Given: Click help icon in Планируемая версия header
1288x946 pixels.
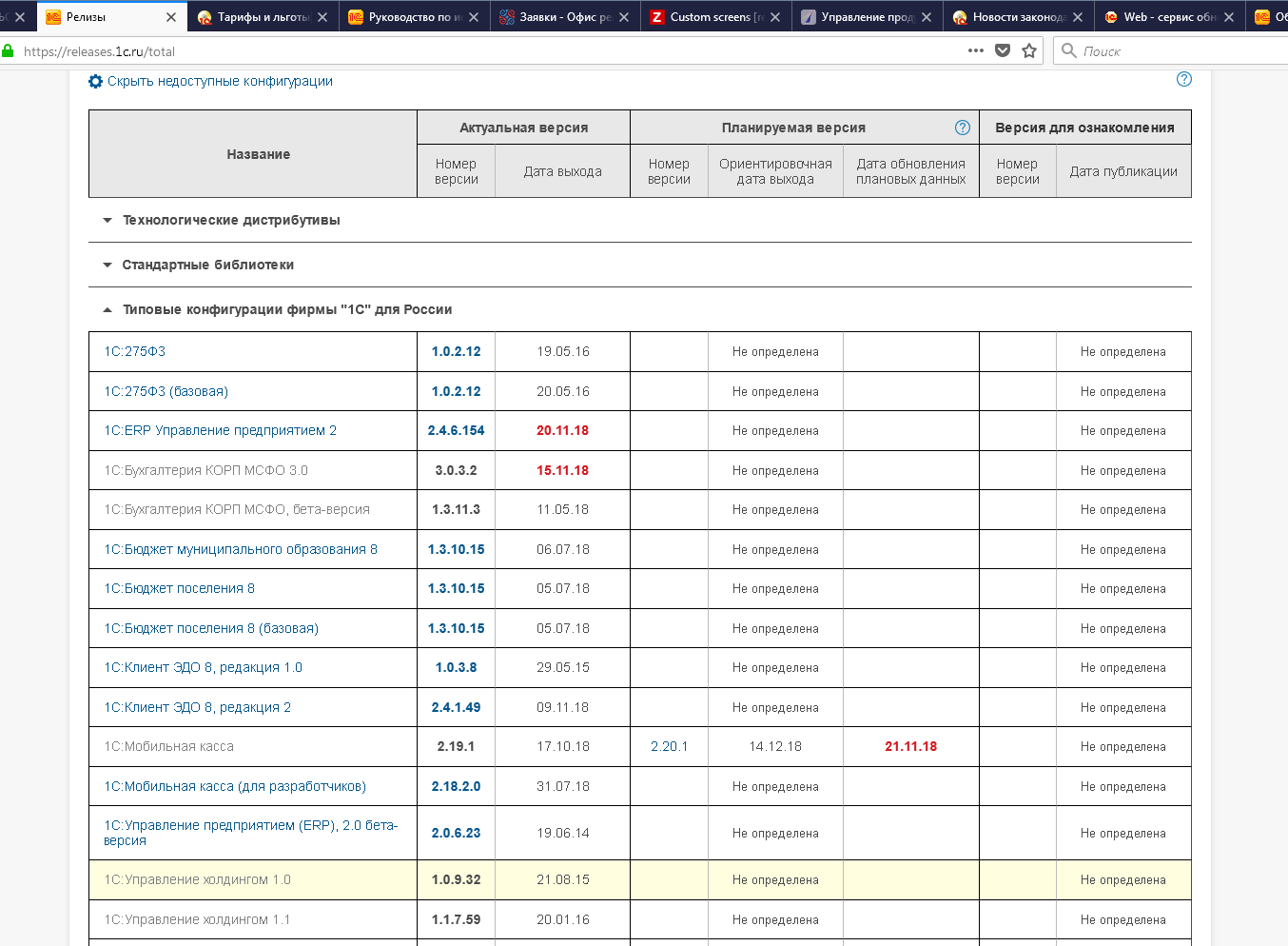Looking at the screenshot, I should tap(963, 128).
